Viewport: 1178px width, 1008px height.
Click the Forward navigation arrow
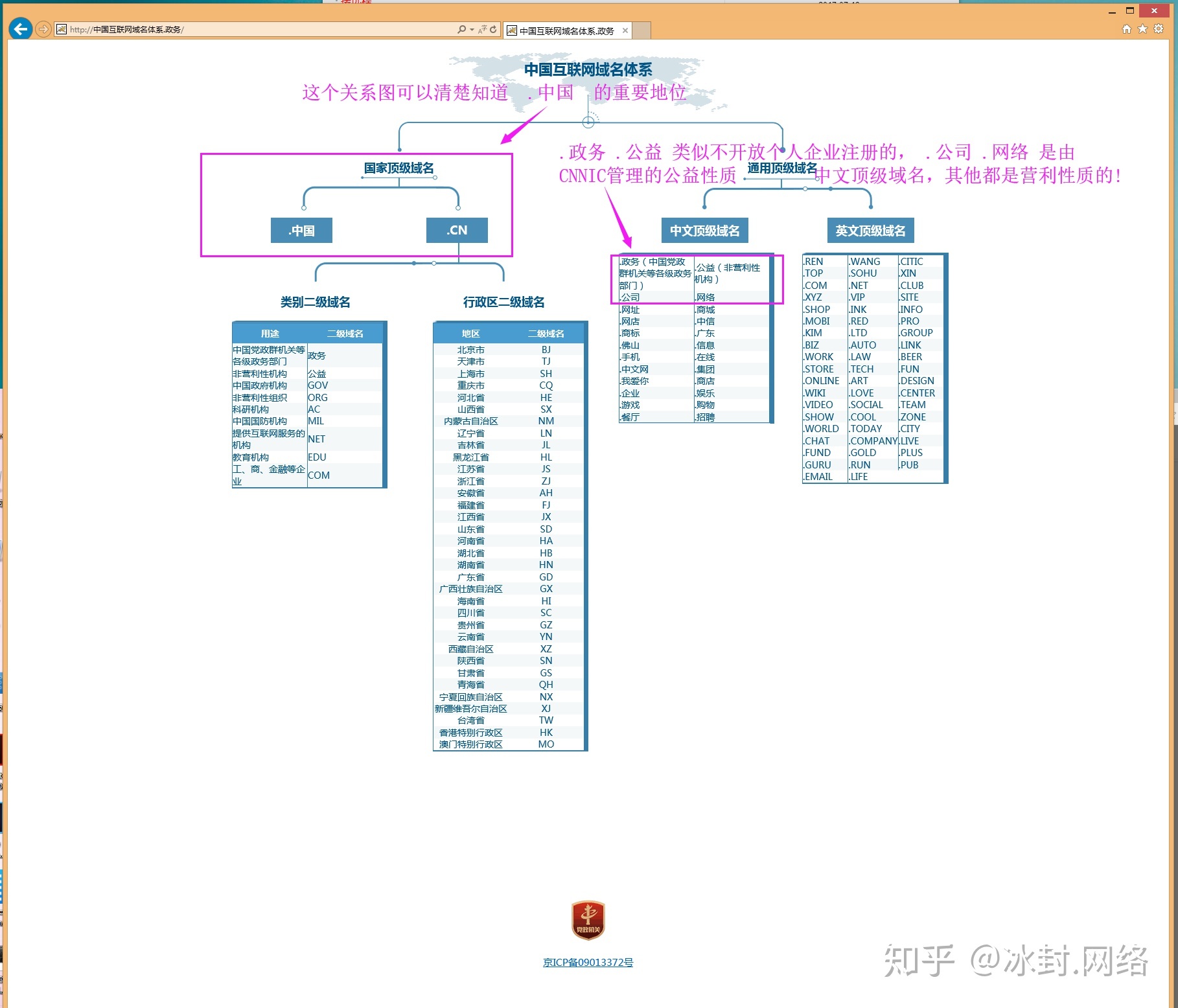[43, 29]
